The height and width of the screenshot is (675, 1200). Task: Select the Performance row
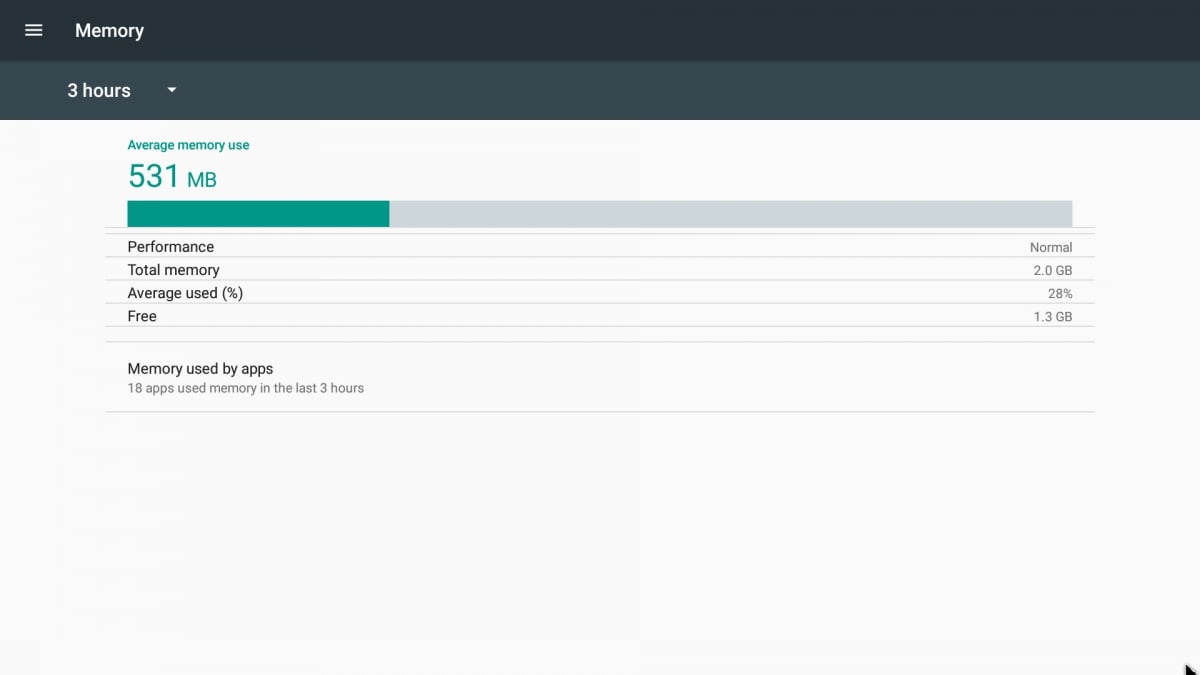coord(600,246)
